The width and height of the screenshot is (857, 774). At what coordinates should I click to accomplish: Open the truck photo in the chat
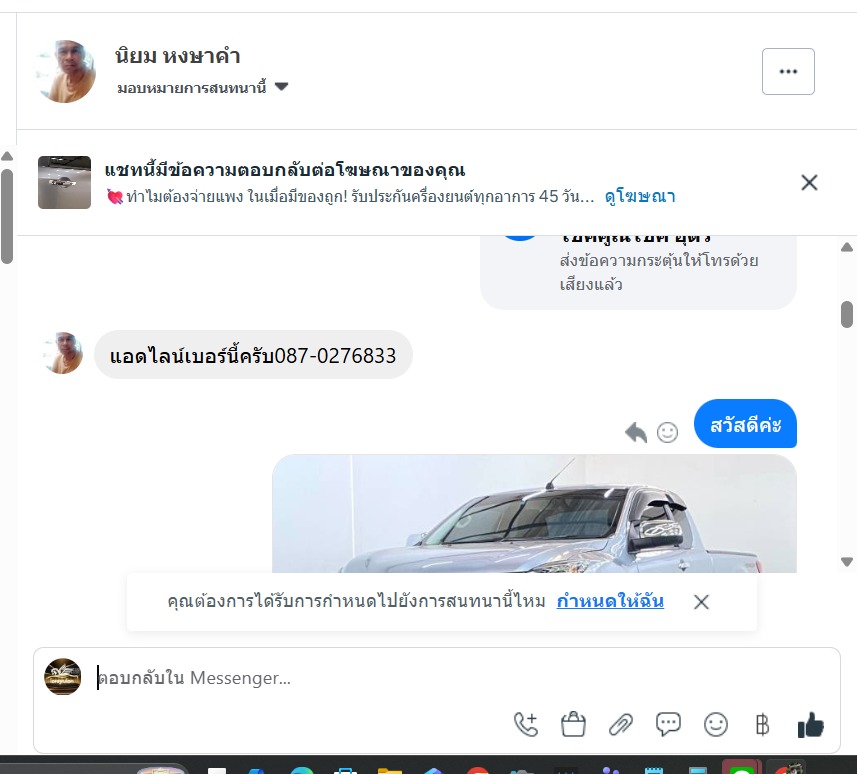pos(534,514)
